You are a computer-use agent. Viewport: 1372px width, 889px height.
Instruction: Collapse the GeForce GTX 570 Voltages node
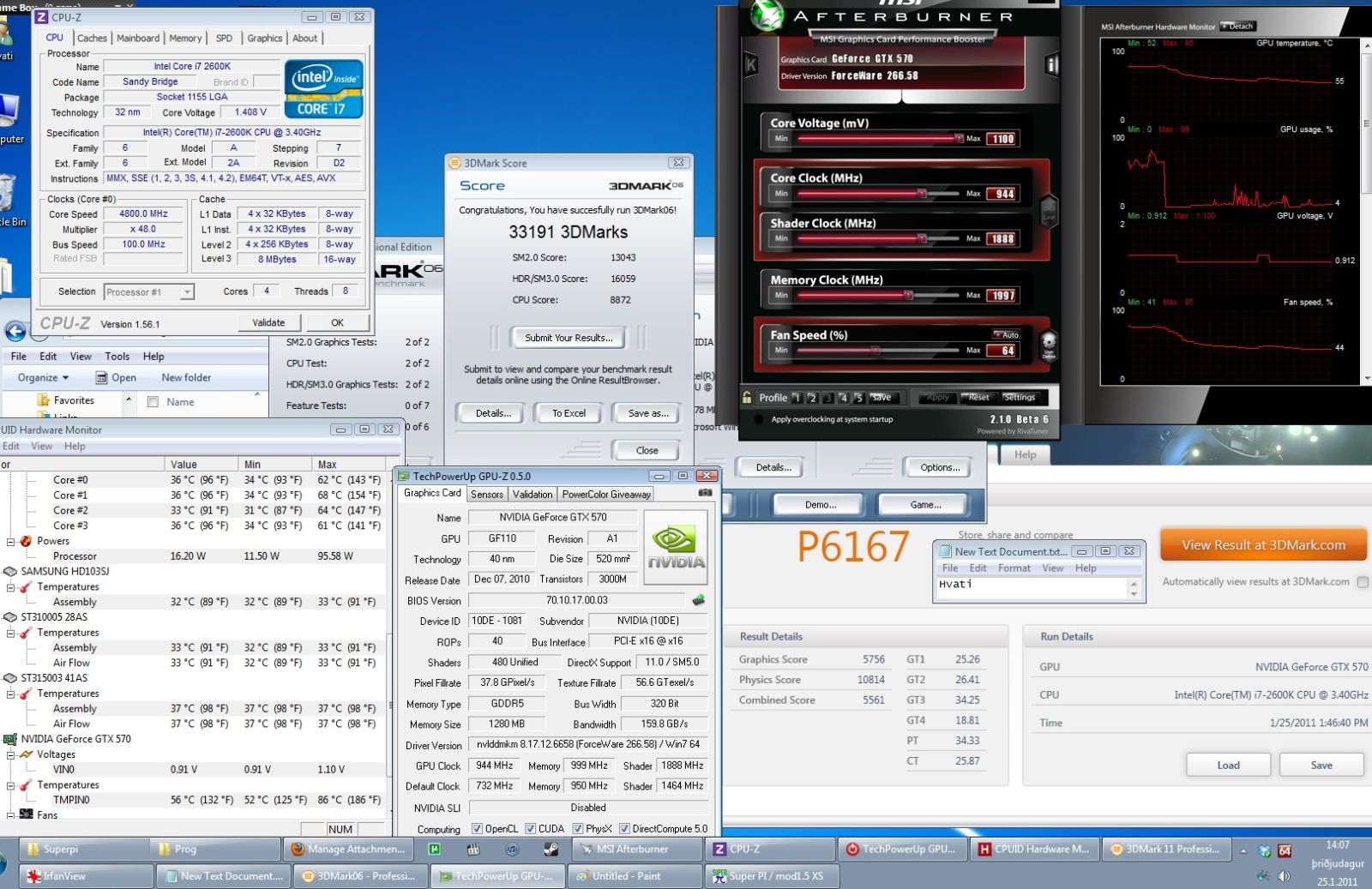[x=11, y=754]
